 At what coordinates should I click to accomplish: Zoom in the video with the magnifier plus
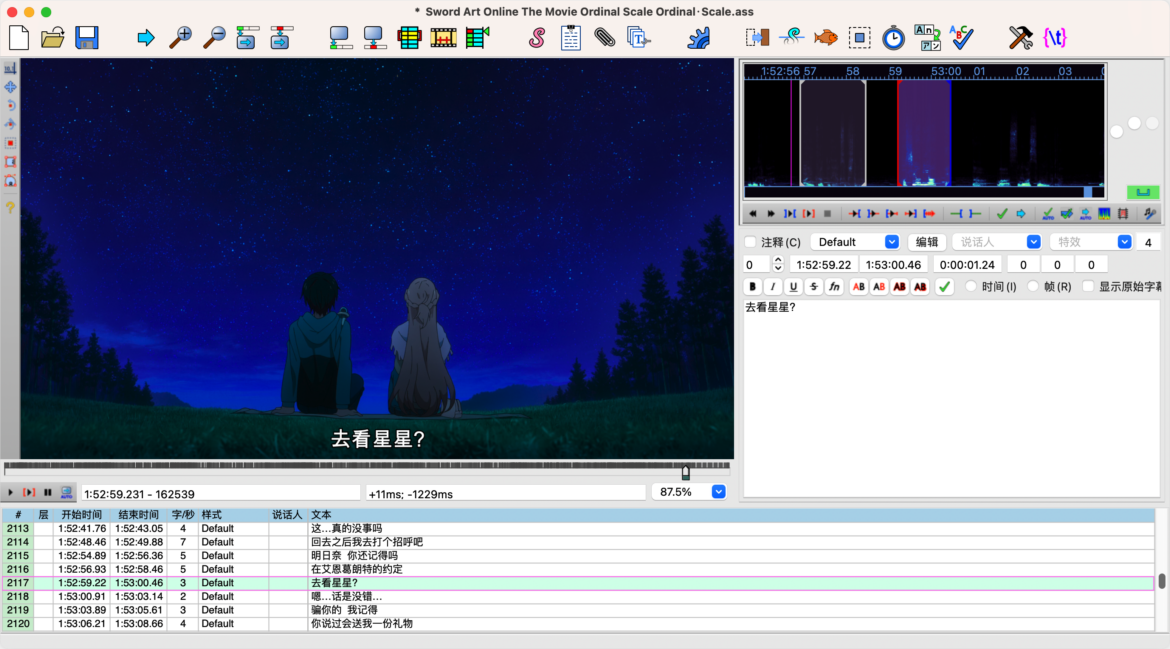tap(180, 37)
